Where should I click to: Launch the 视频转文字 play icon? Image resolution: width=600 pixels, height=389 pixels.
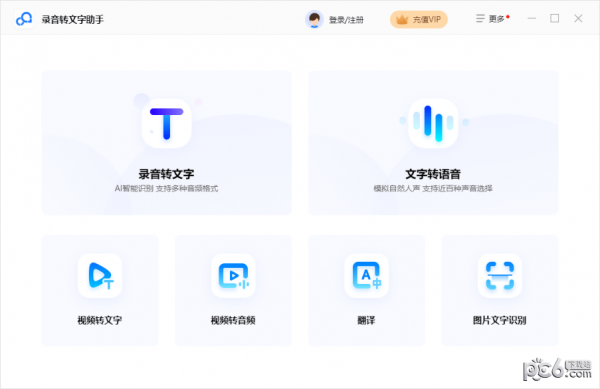(x=100, y=275)
